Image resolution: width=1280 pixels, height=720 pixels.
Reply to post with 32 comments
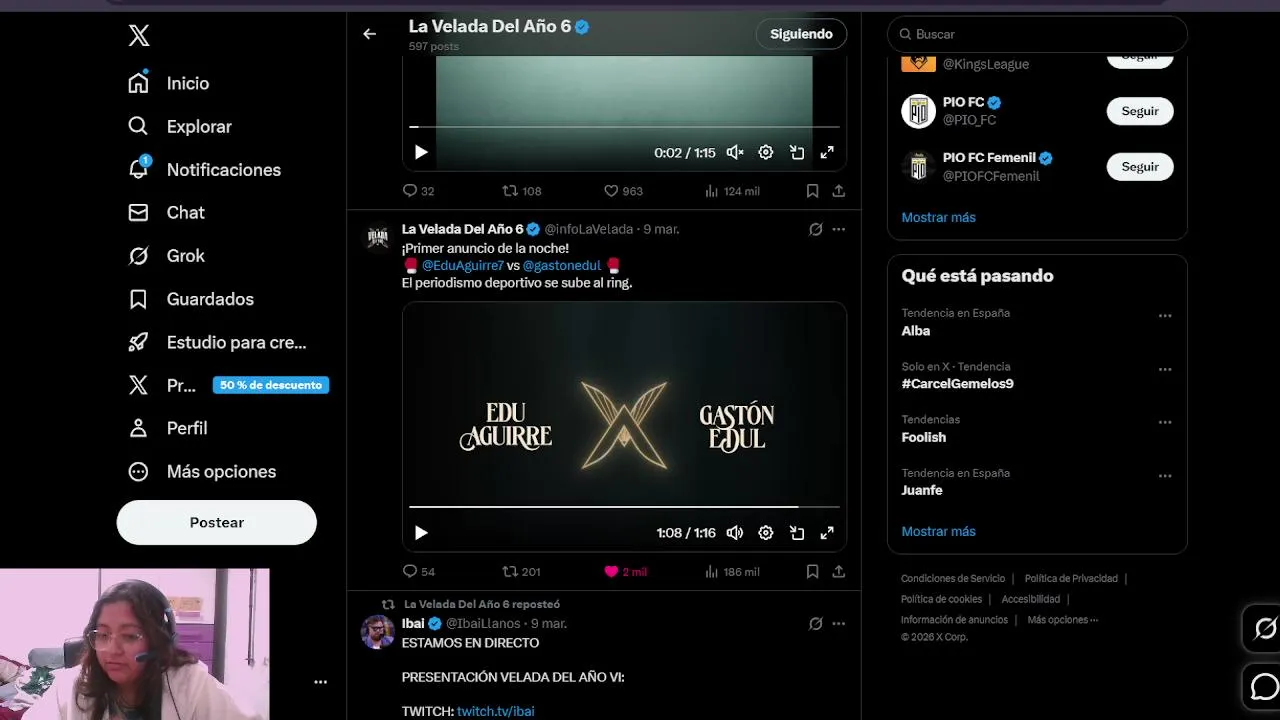coord(418,190)
